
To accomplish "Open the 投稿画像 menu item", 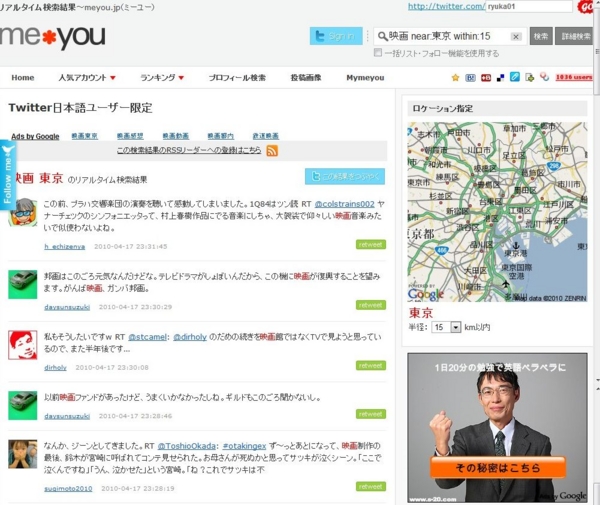I will (306, 78).
